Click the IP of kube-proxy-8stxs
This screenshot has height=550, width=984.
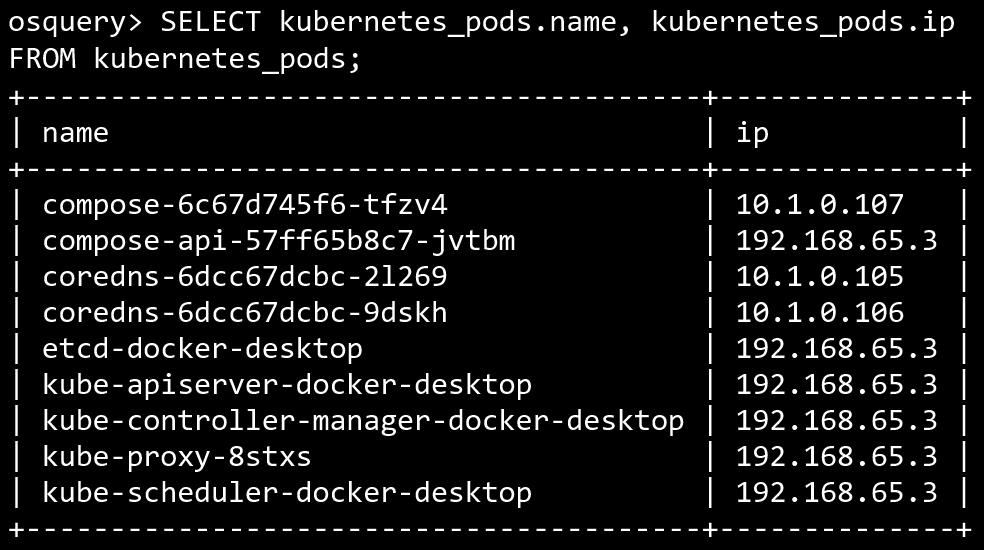pyautogui.click(x=837, y=457)
